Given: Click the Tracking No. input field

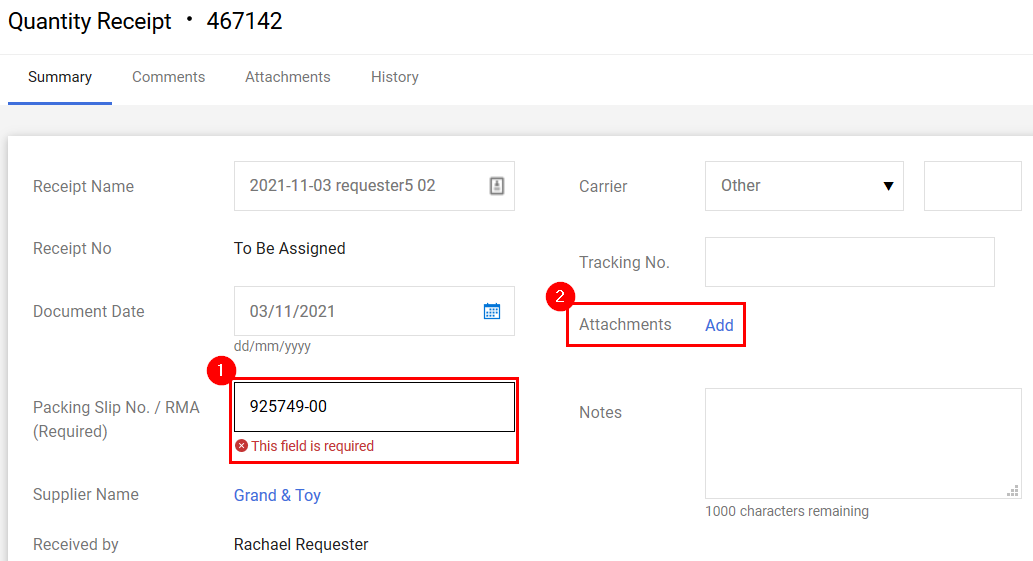Looking at the screenshot, I should click(x=850, y=262).
